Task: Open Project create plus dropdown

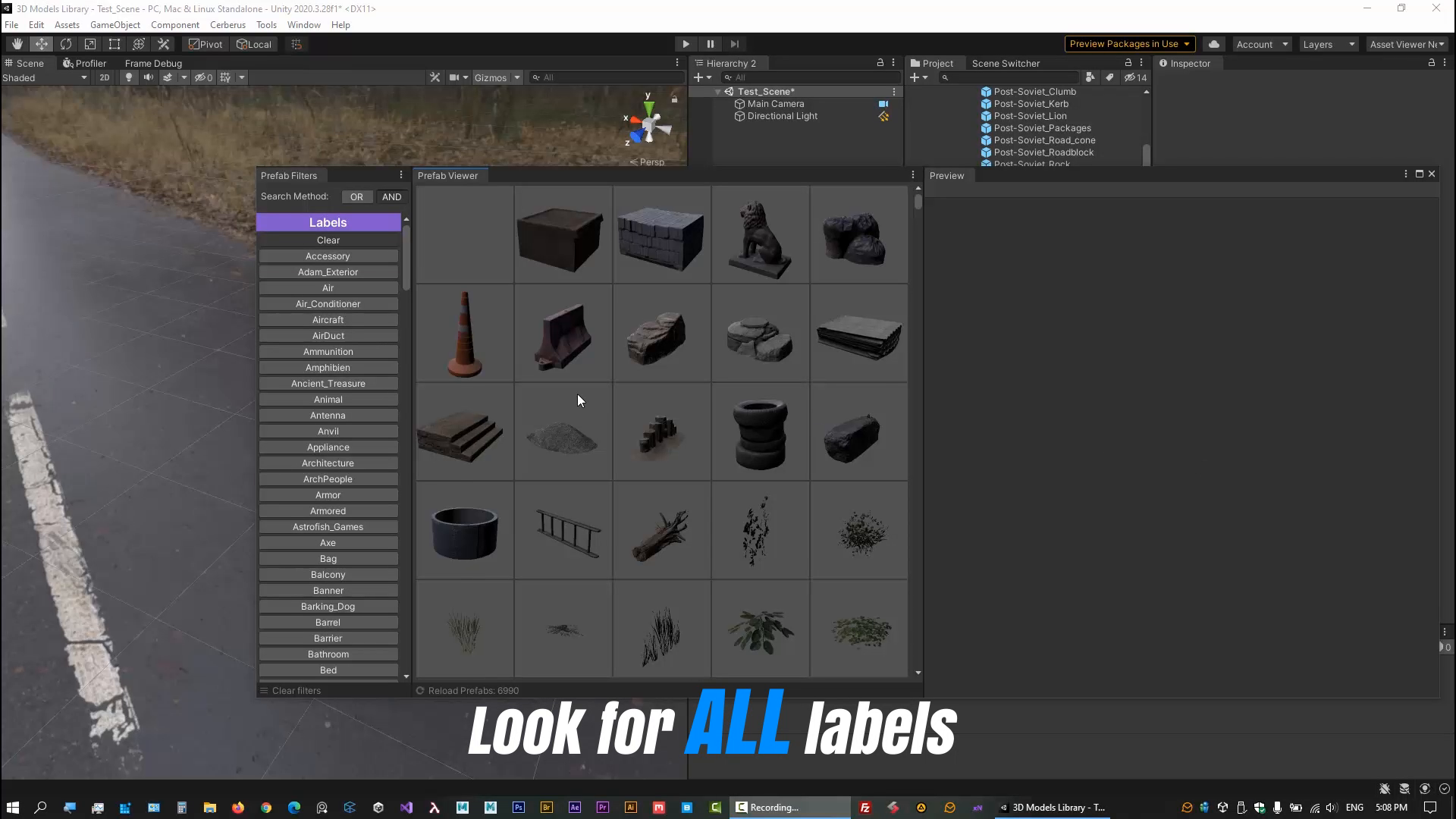Action: pyautogui.click(x=919, y=77)
